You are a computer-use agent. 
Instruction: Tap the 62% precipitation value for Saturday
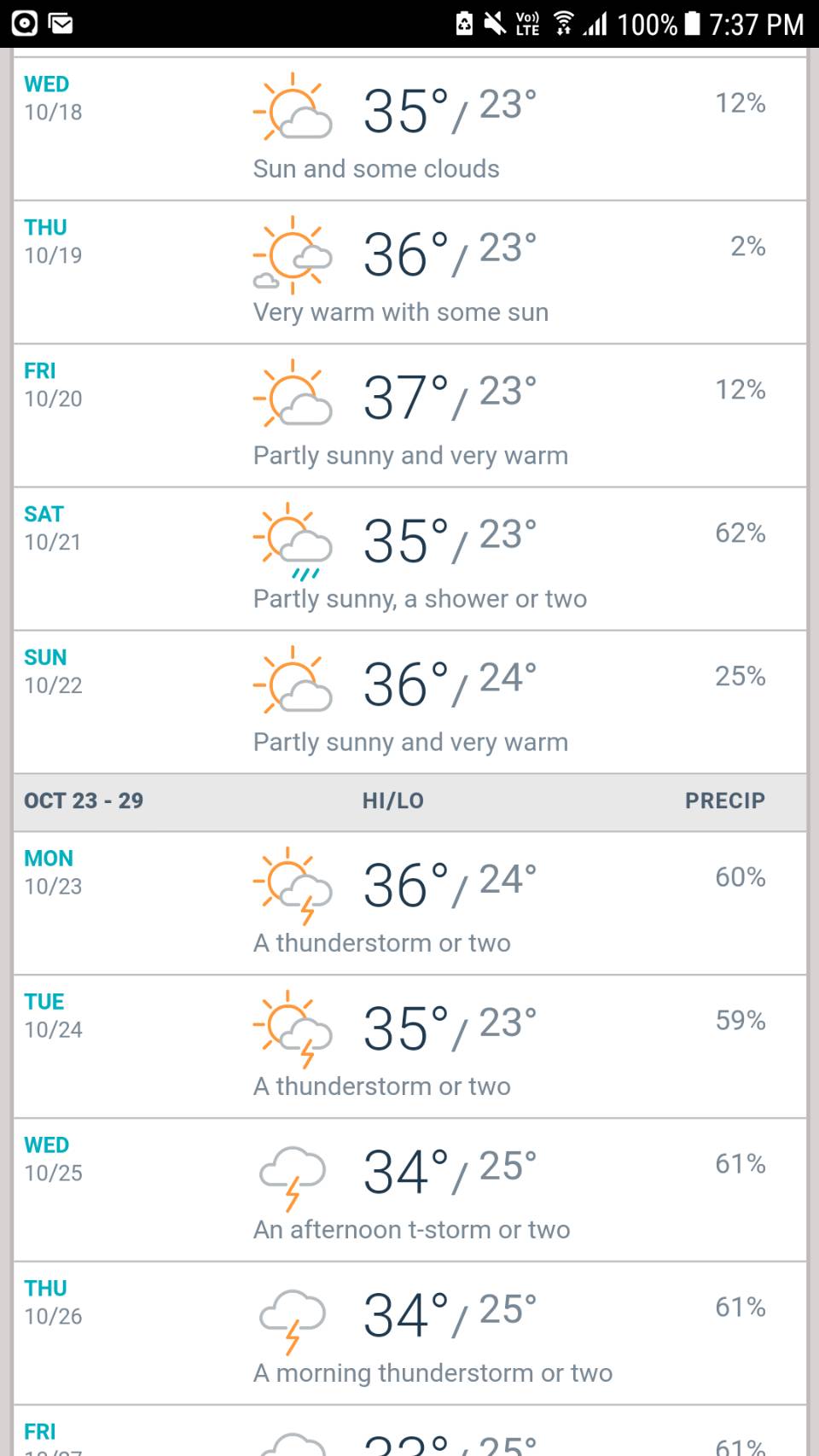[741, 533]
